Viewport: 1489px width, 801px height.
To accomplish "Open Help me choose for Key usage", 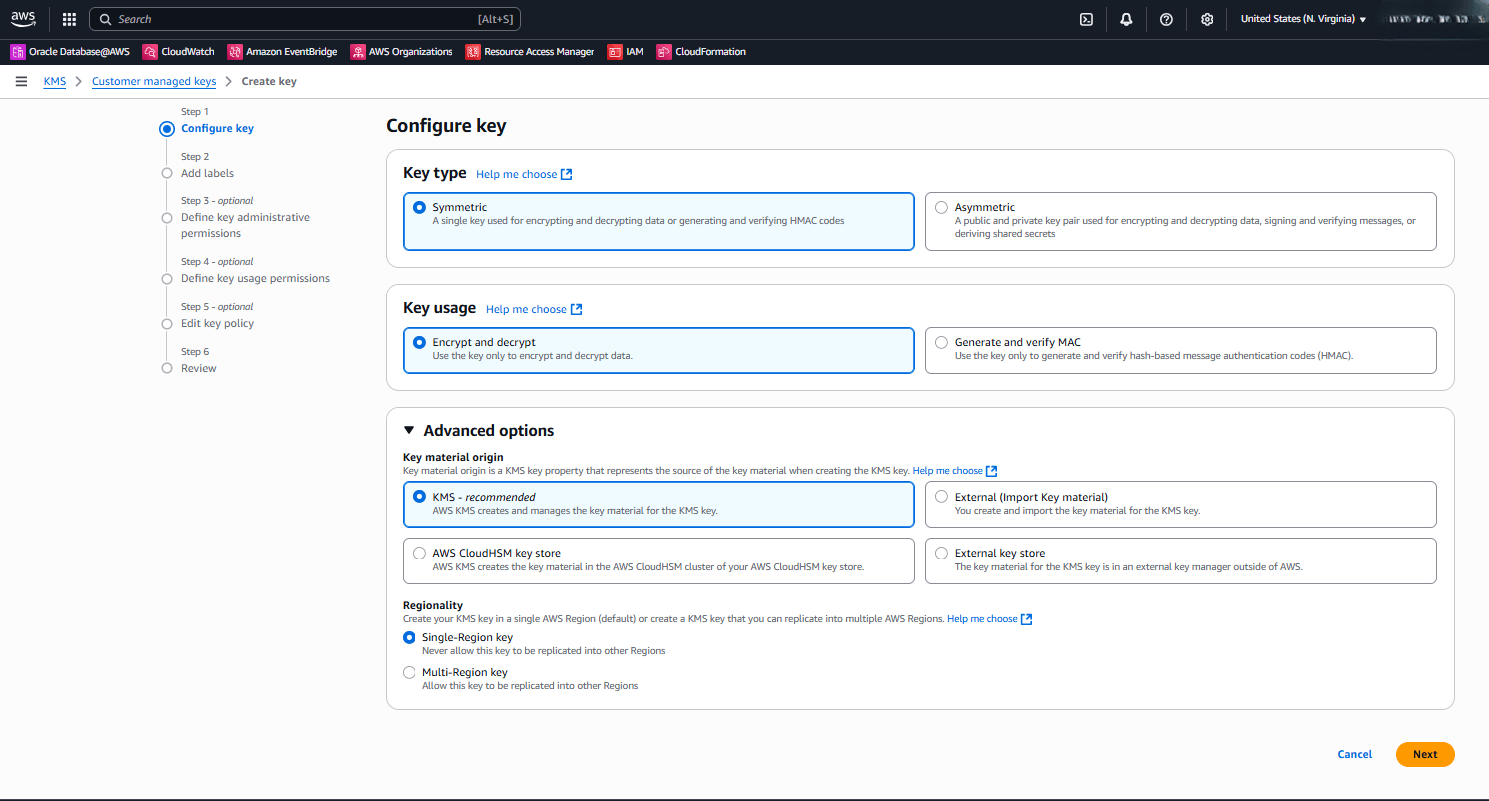I will tap(527, 308).
